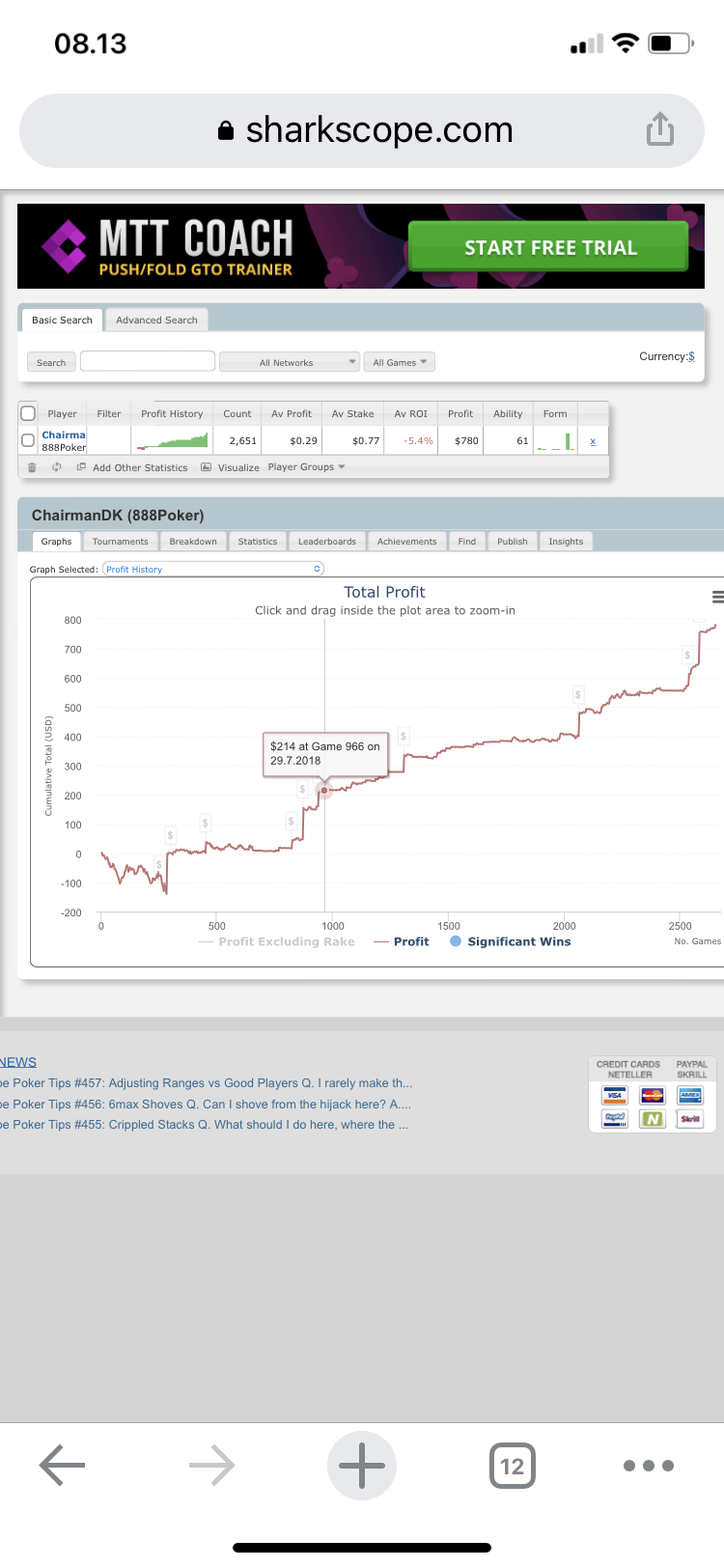
Task: Select the Statistics tab
Action: [258, 542]
